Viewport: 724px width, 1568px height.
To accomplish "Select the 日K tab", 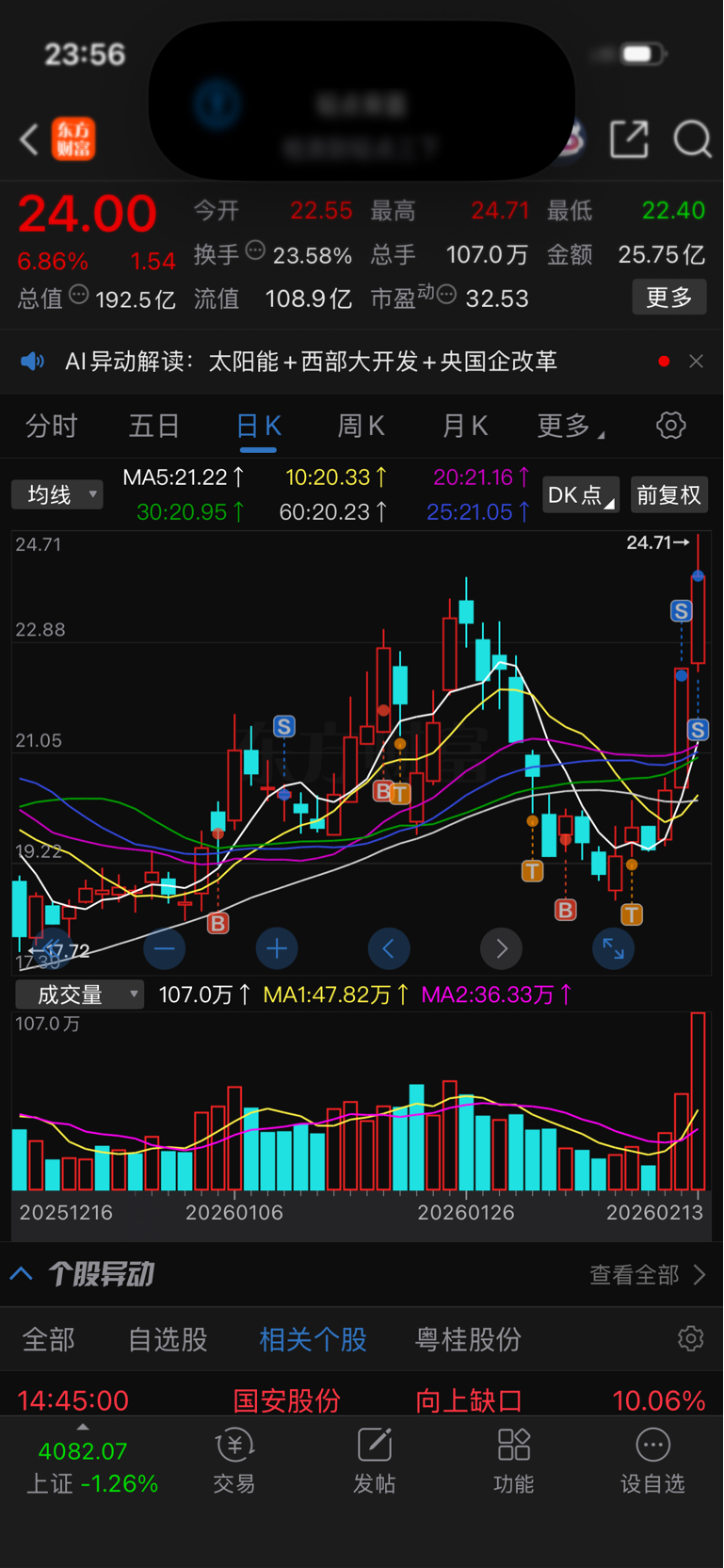I will point(258,427).
